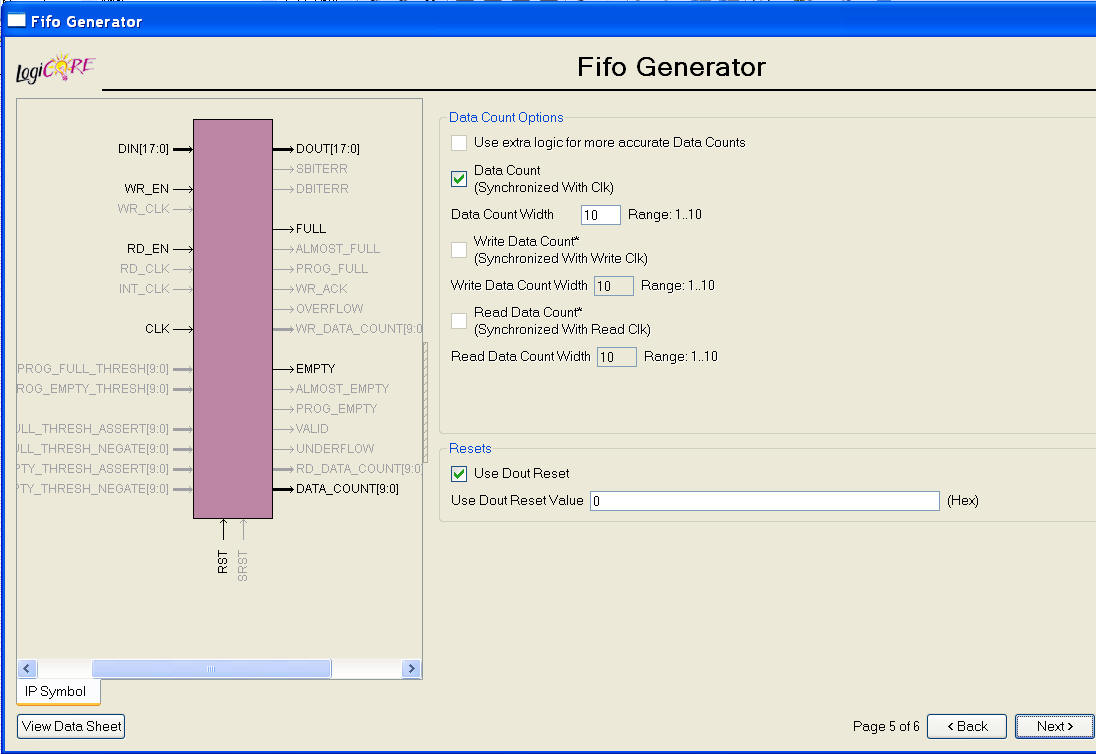Click the WR_DATA_COUNT port label
The width and height of the screenshot is (1096, 754).
pos(359,329)
